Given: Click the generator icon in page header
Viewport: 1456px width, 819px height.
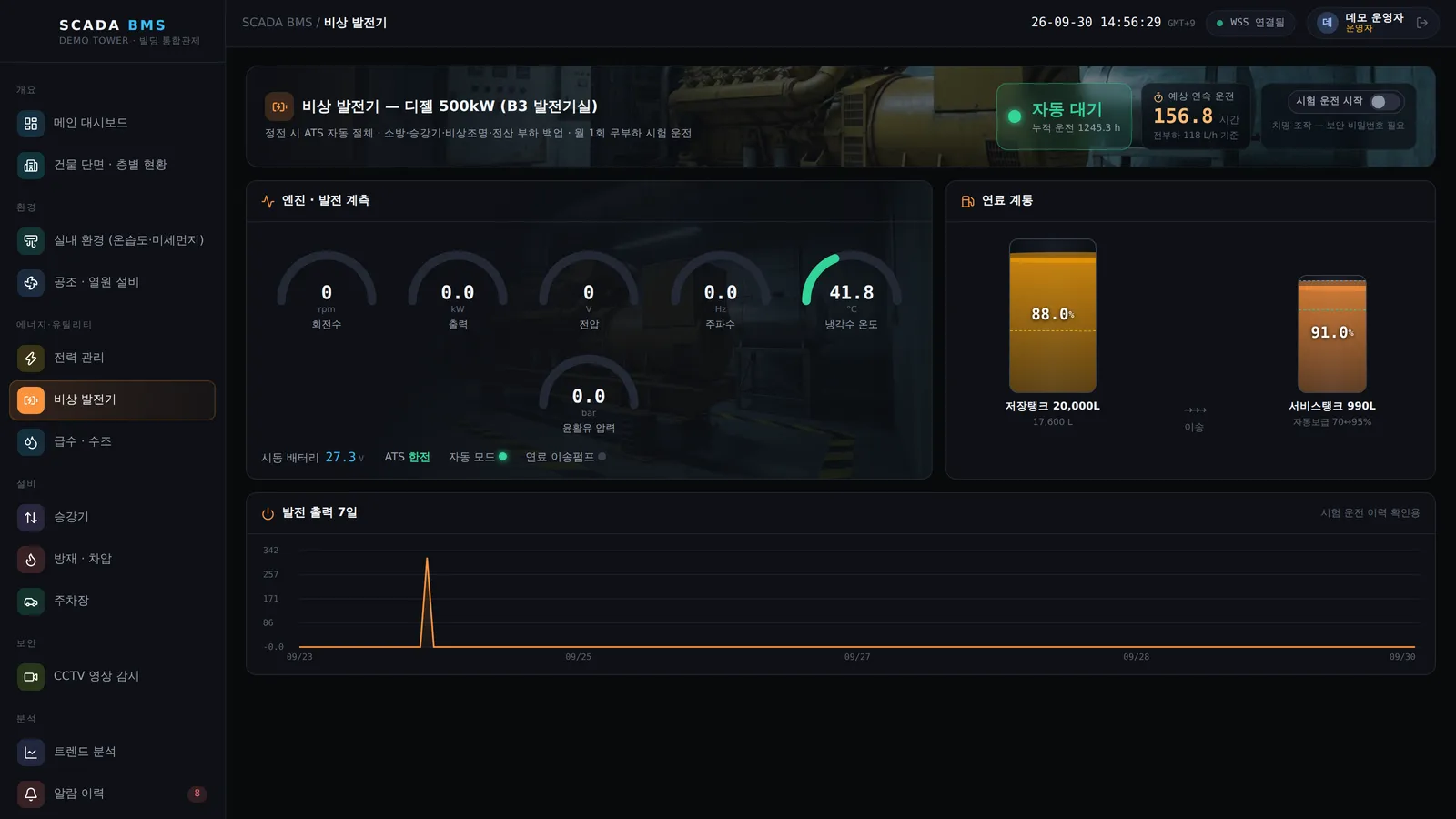Looking at the screenshot, I should (279, 106).
